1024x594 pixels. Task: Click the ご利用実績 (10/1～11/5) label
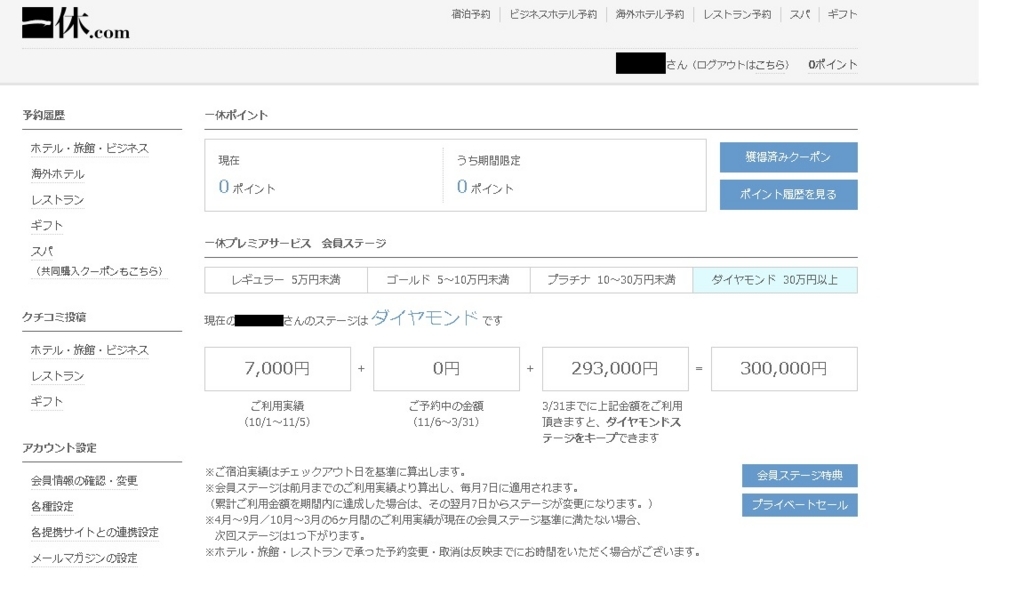278,414
